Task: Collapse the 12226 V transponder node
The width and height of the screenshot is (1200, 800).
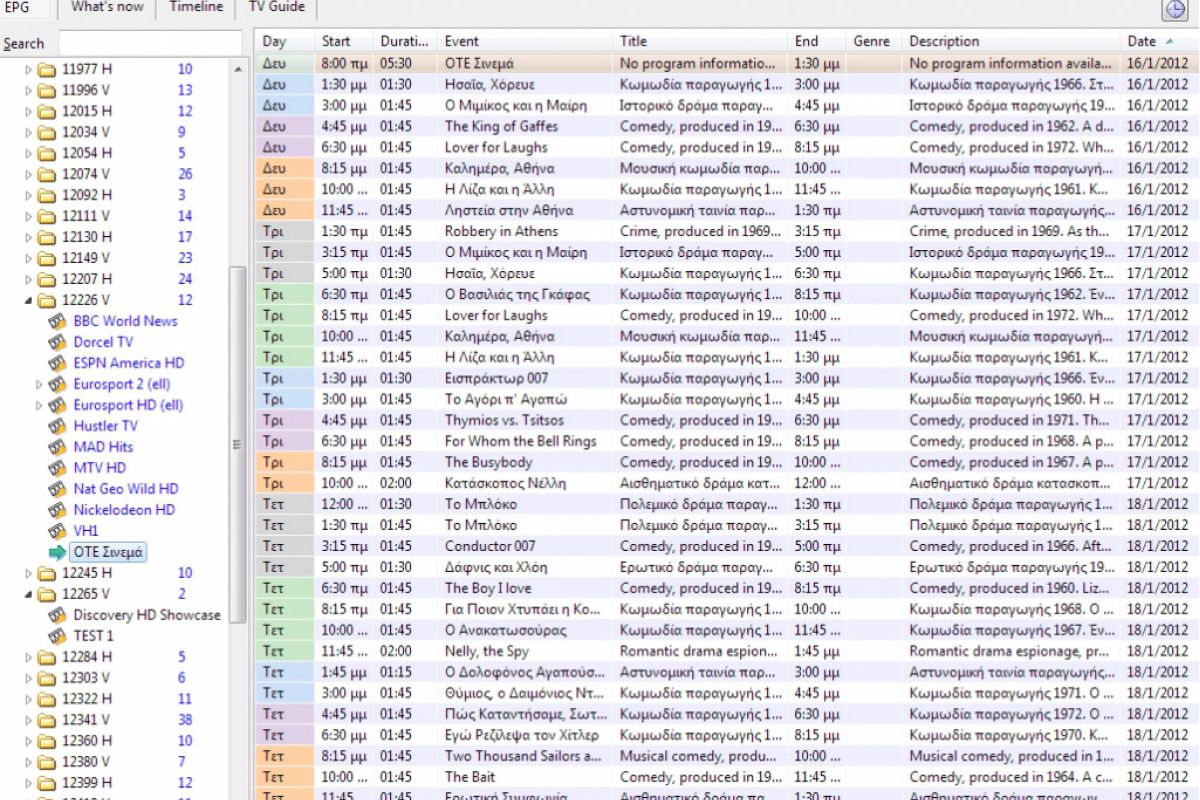Action: click(28, 301)
